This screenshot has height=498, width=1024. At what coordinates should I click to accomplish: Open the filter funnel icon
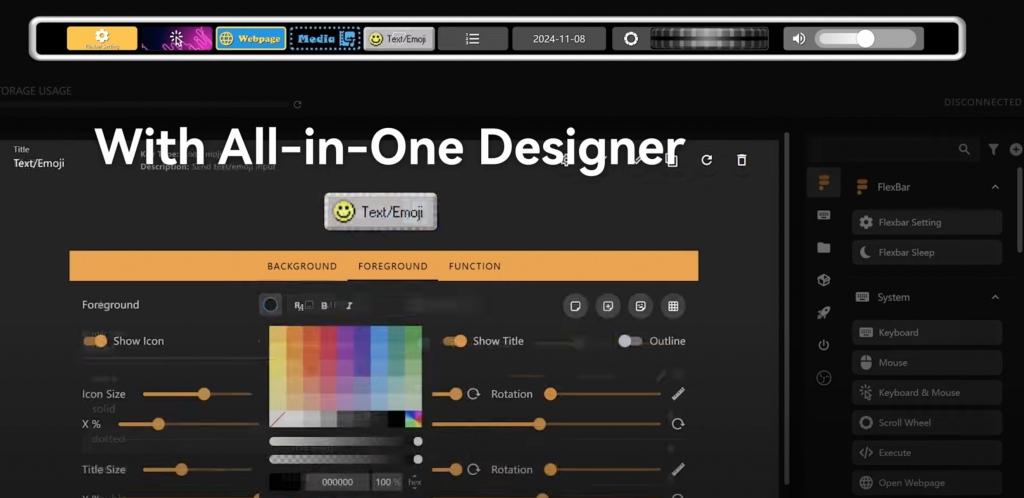[x=993, y=149]
